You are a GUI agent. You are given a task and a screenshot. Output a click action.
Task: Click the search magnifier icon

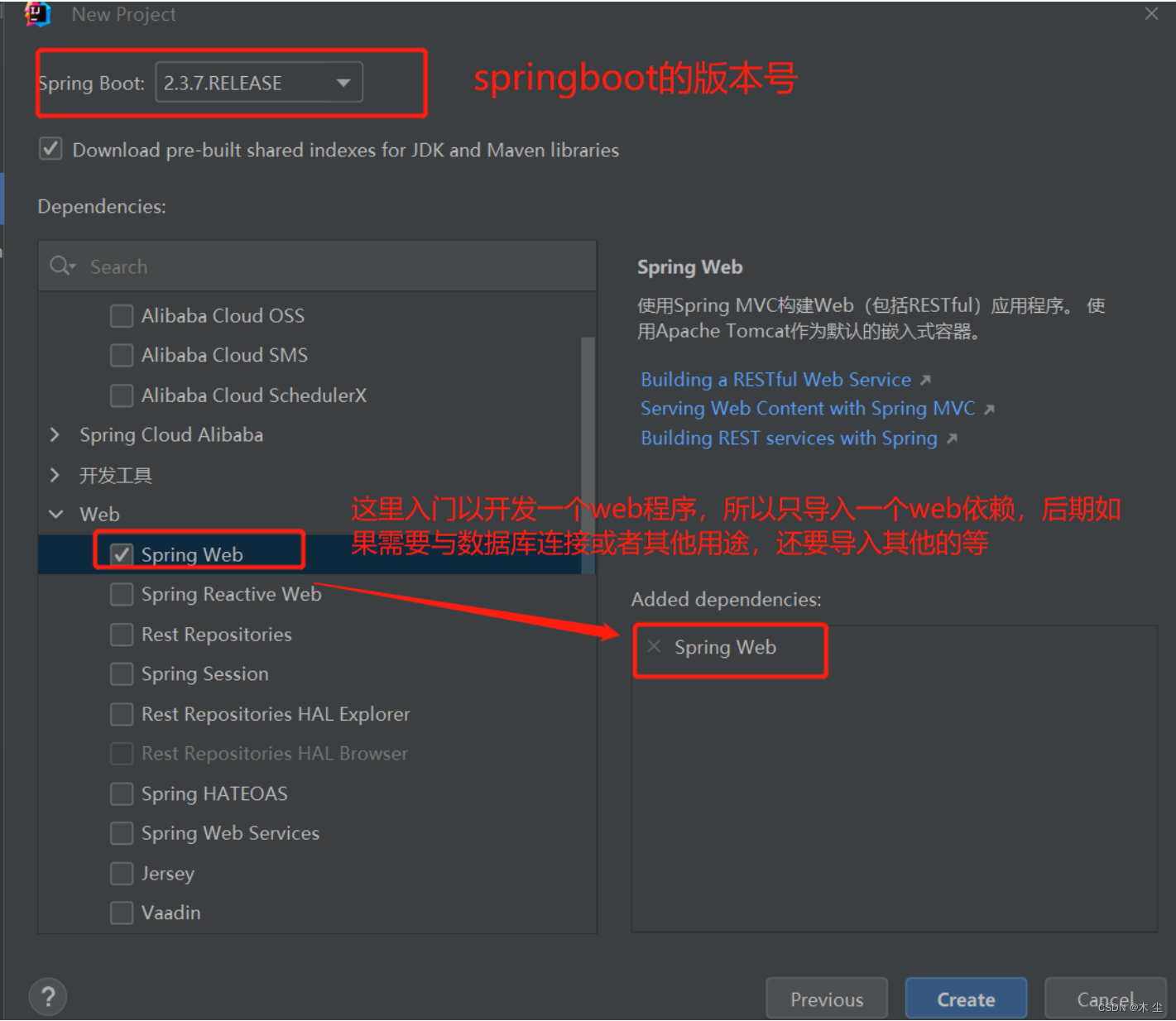click(60, 266)
